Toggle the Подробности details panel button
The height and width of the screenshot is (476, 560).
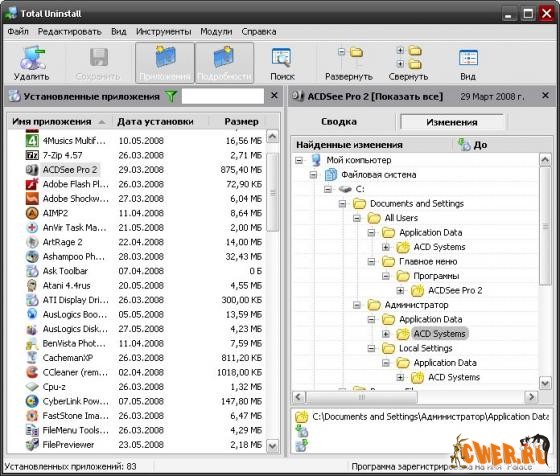click(224, 63)
